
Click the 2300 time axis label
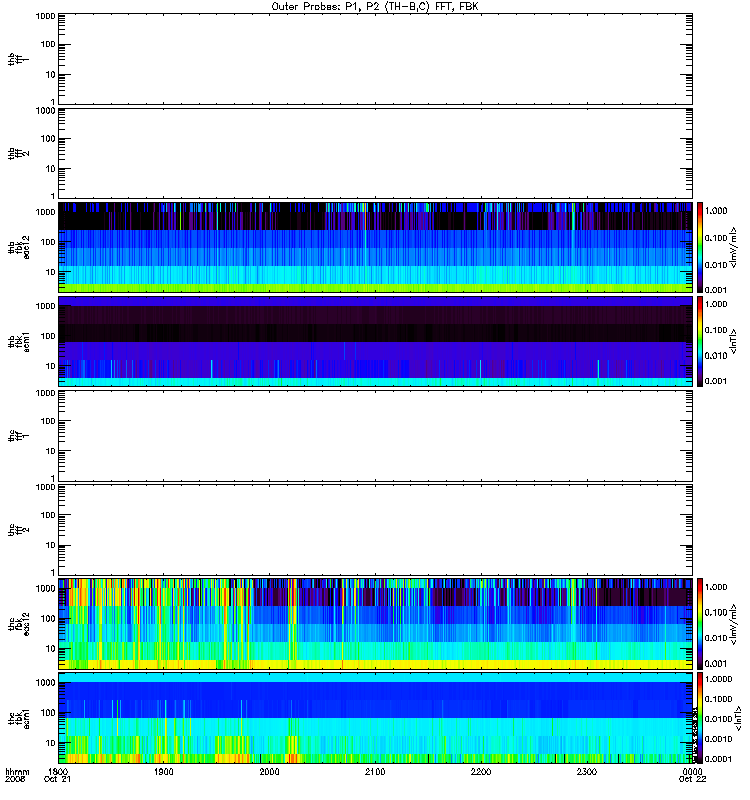[587, 771]
